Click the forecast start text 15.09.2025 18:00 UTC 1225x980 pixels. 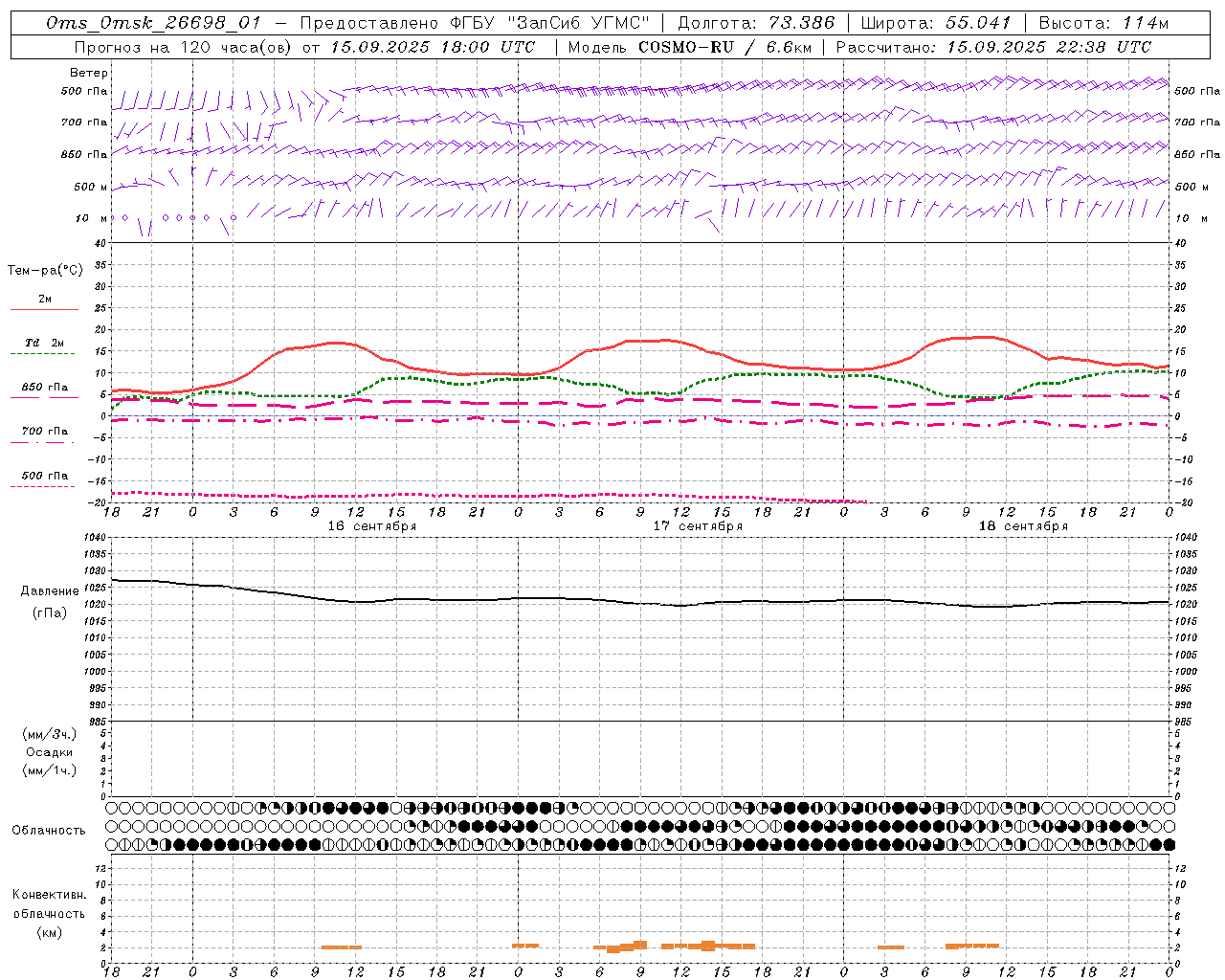pos(433,46)
